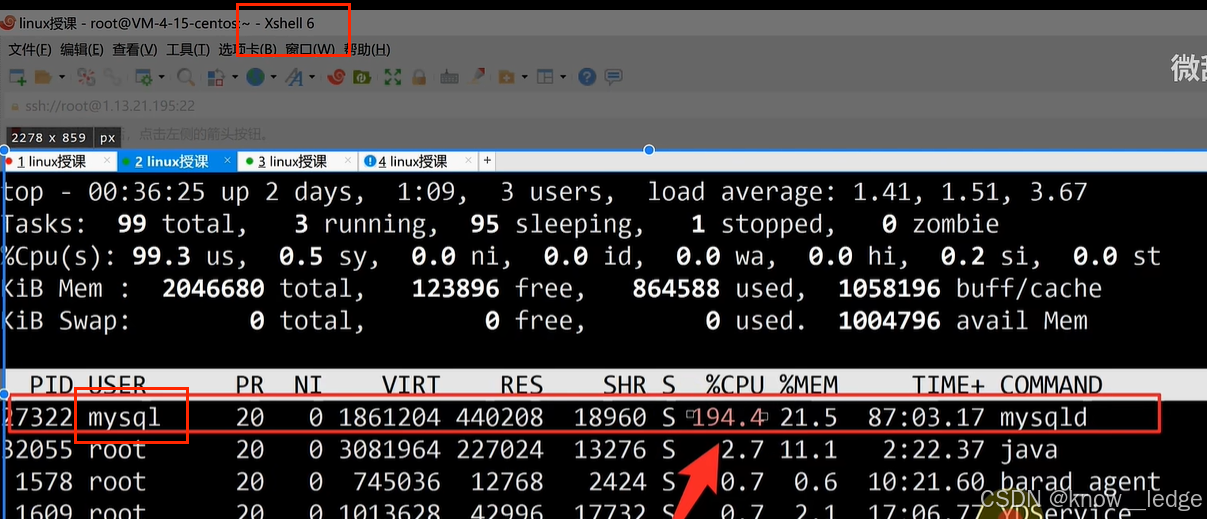Open the 编辑(E) menu
1207x519 pixels.
click(82, 49)
